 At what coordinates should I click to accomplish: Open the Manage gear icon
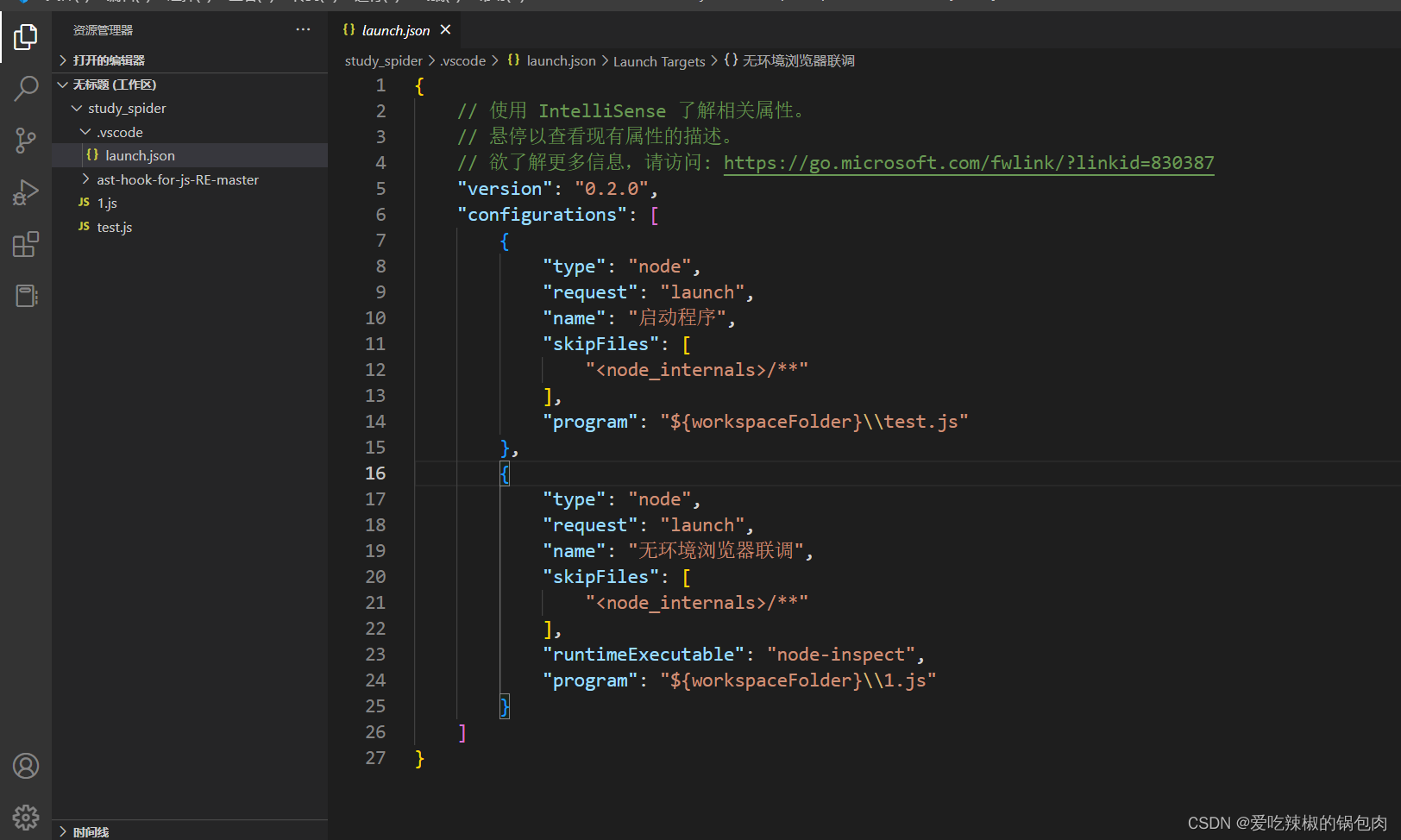click(26, 817)
